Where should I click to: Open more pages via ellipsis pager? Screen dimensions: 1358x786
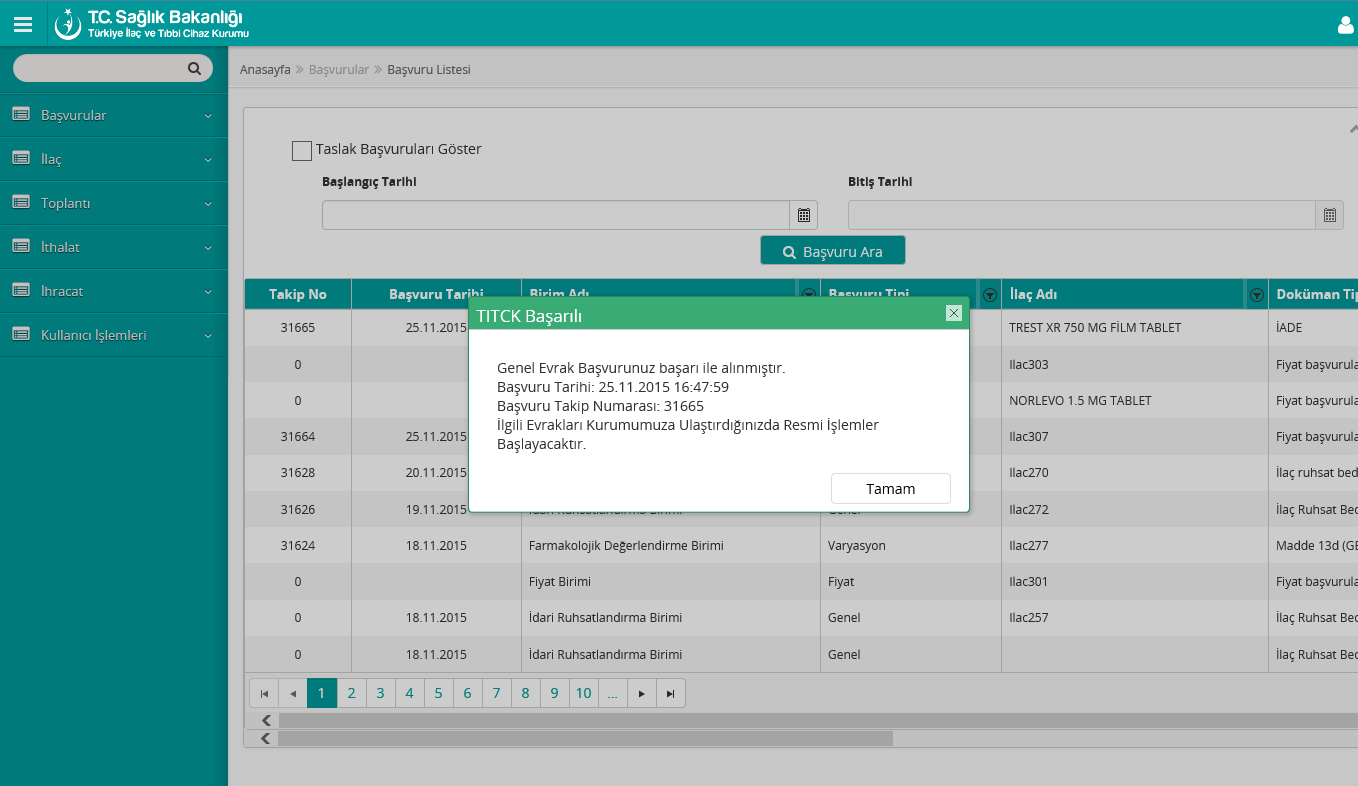[613, 693]
